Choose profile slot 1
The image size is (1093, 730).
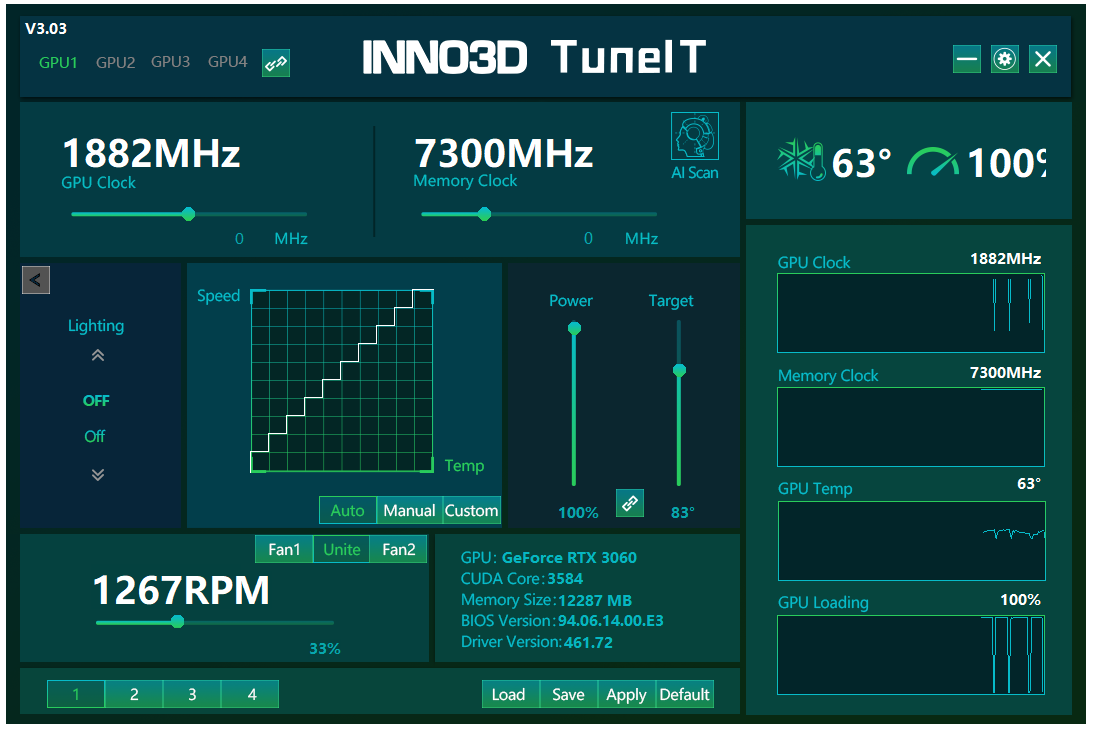[76, 694]
